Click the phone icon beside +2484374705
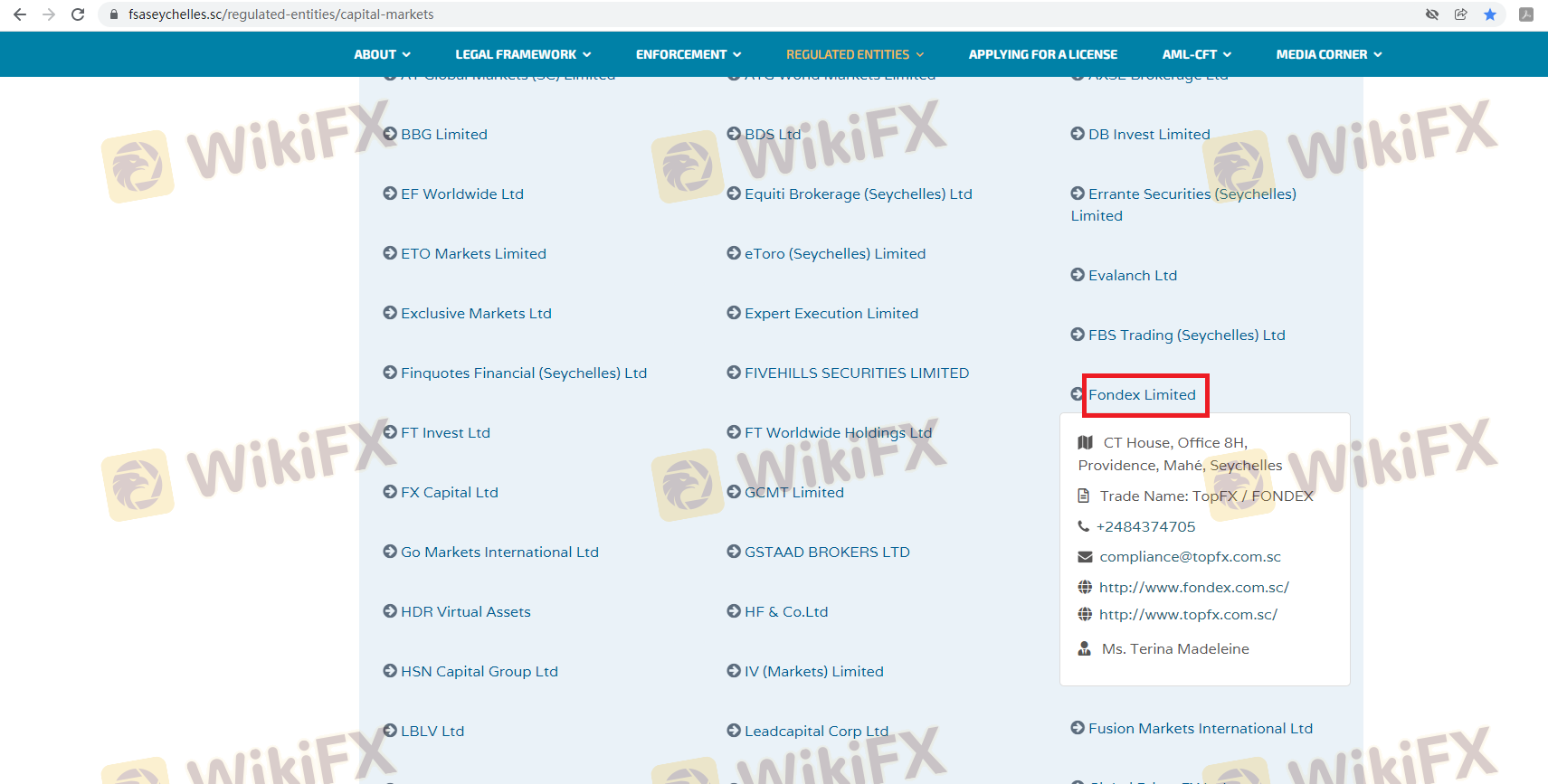The width and height of the screenshot is (1548, 784). coord(1083,526)
